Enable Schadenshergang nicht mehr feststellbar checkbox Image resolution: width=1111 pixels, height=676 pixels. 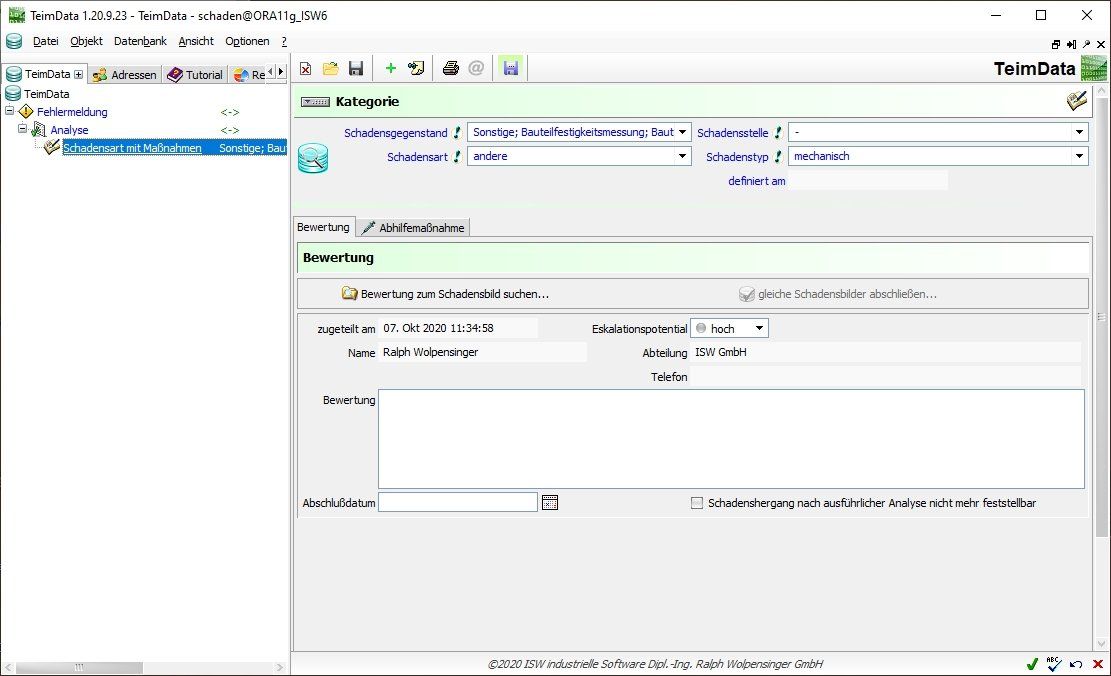click(x=697, y=503)
